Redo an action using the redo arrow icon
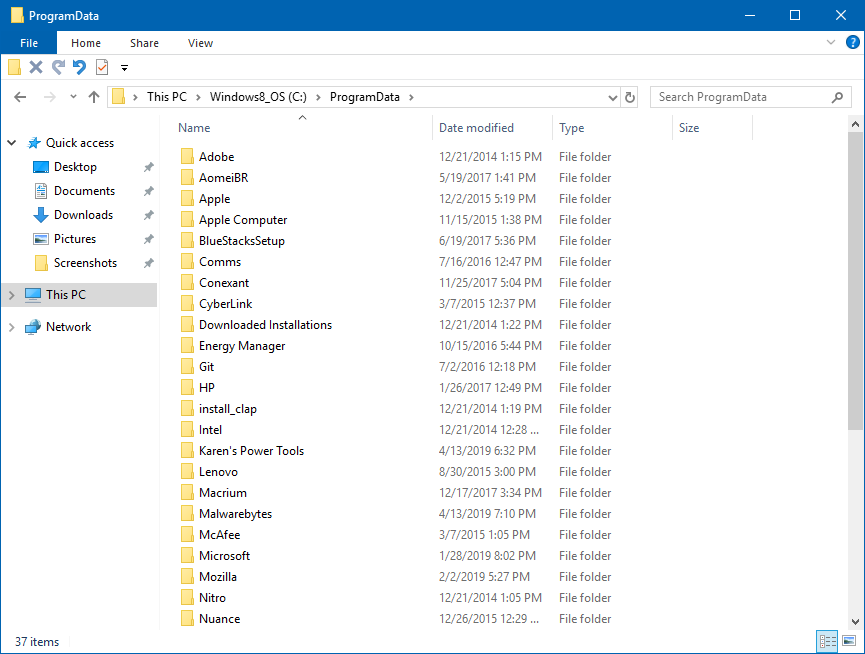Viewport: 865px width, 654px height. pyautogui.click(x=58, y=68)
